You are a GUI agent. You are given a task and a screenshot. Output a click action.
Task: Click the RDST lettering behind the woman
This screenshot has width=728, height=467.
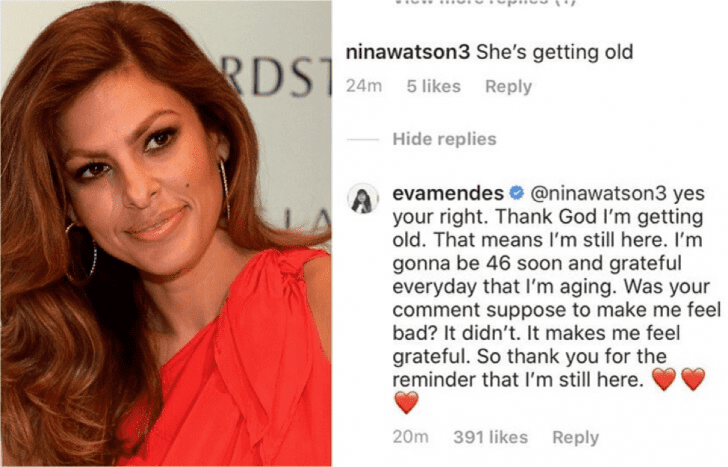click(275, 78)
